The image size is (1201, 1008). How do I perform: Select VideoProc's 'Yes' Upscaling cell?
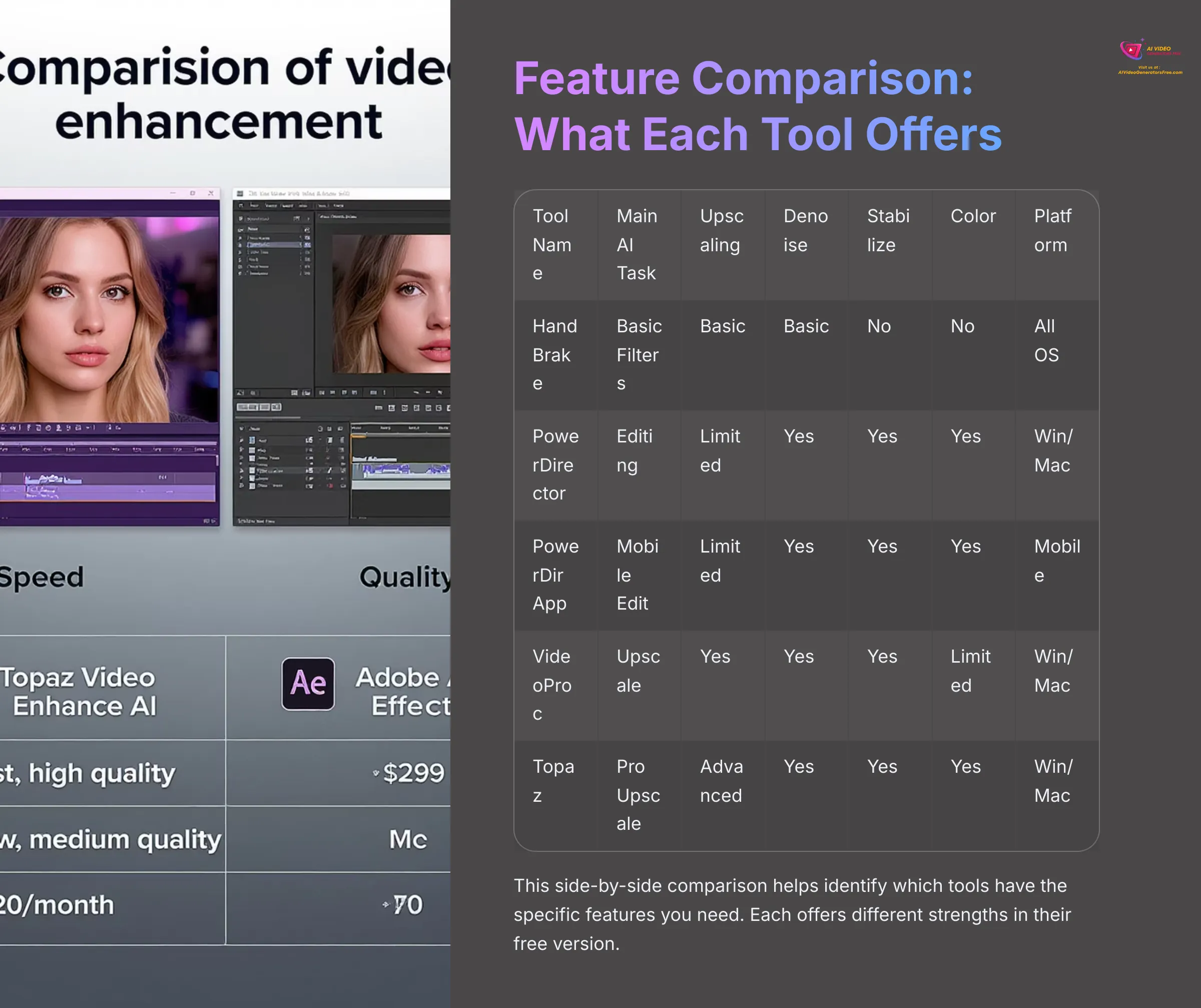click(x=723, y=685)
